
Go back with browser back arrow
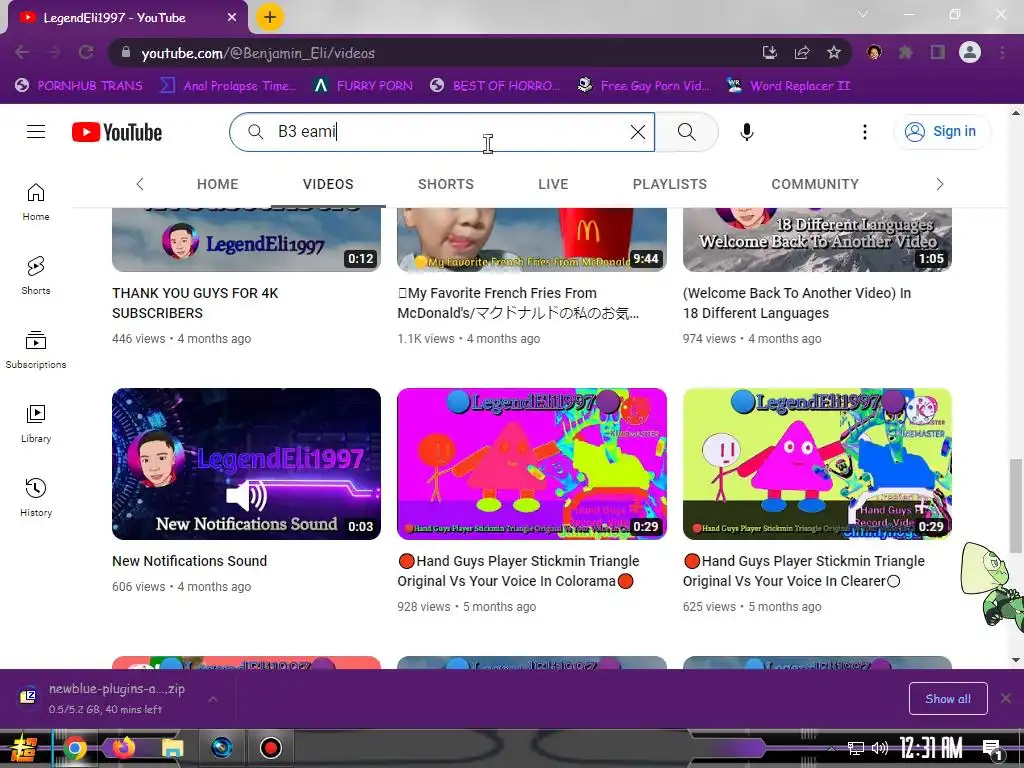[22, 52]
